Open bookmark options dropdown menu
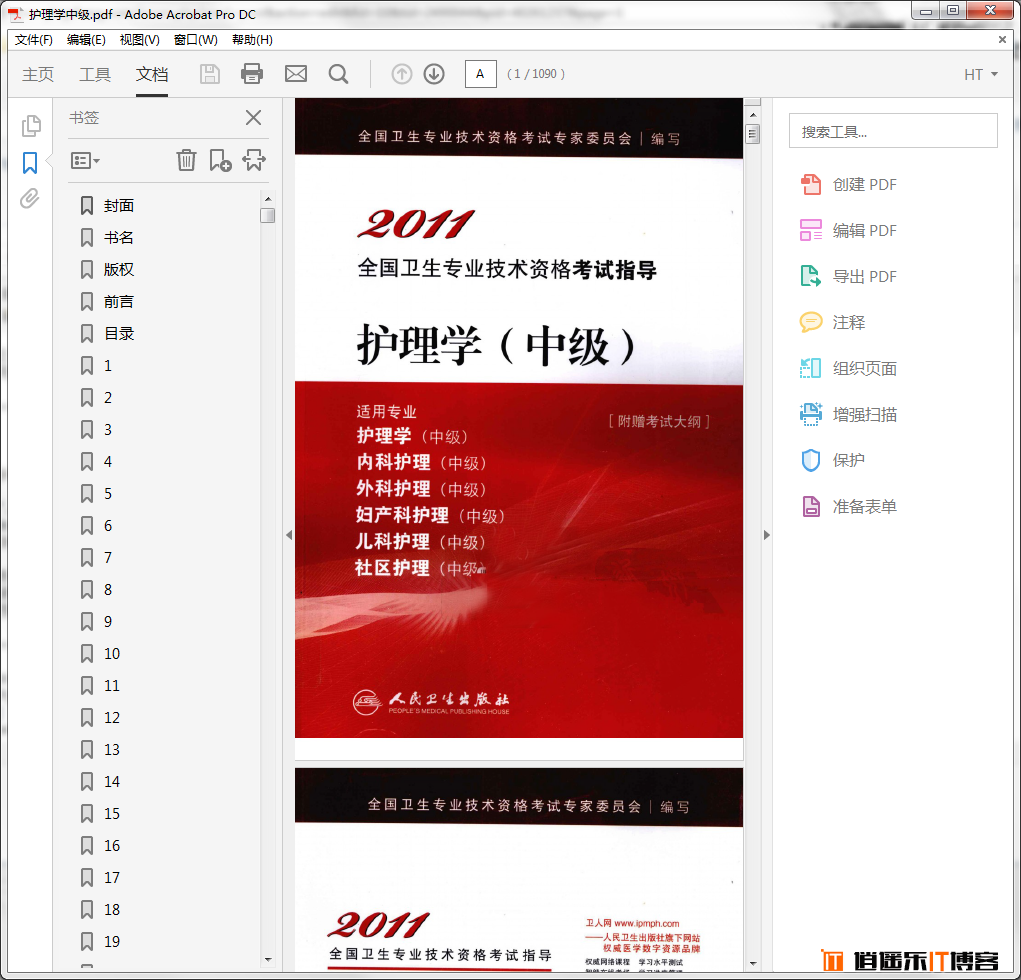This screenshot has height=980, width=1021. click(x=85, y=160)
